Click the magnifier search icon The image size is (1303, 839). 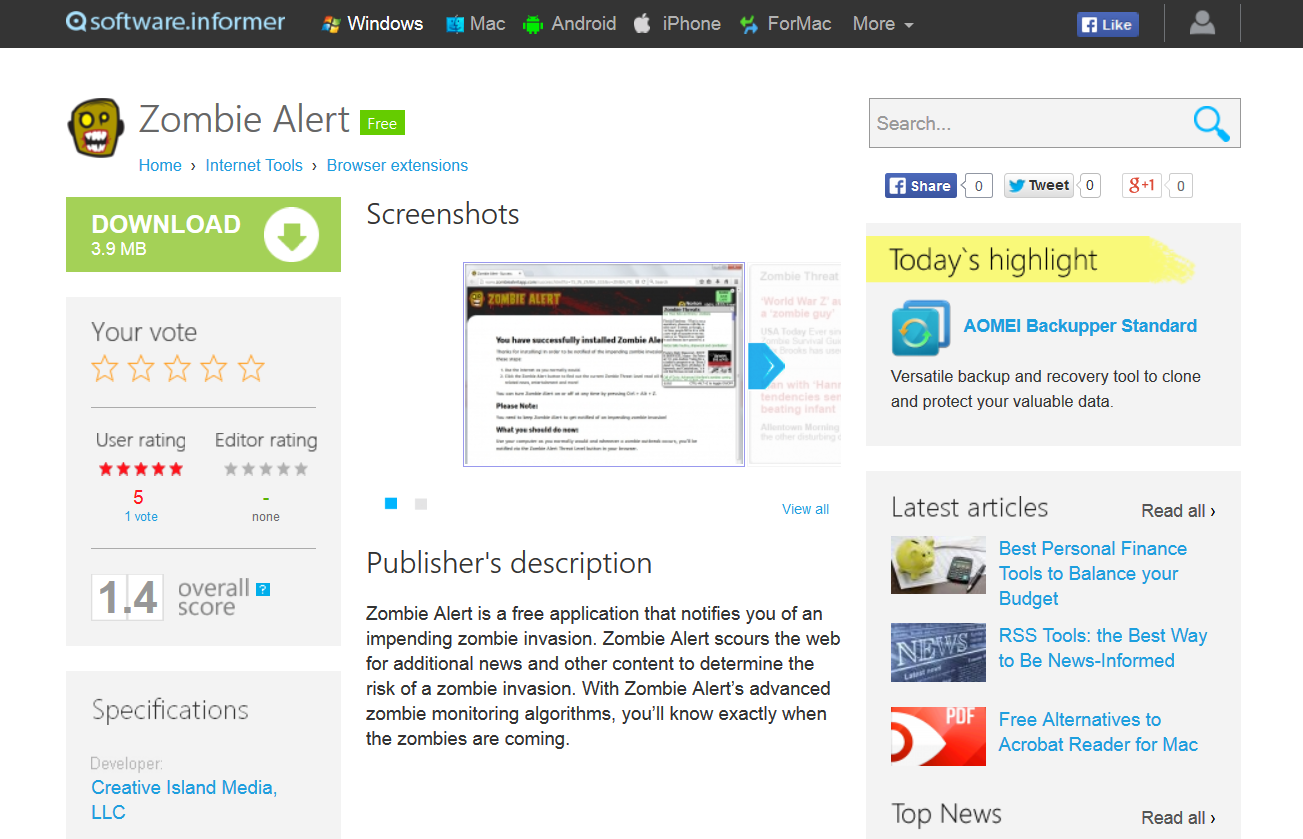(1211, 123)
